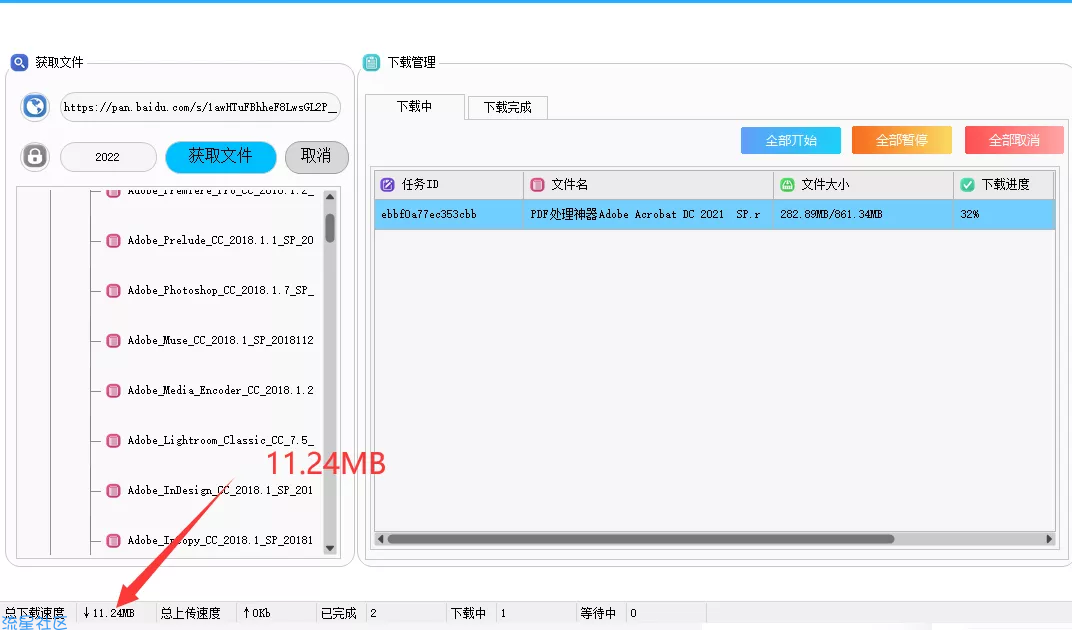The image size is (1072, 630).
Task: Click the blue 获取文件 button
Action: (x=221, y=157)
